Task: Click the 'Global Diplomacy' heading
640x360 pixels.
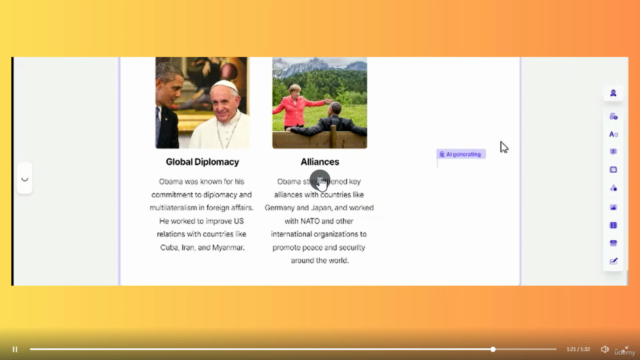Action: tap(202, 162)
